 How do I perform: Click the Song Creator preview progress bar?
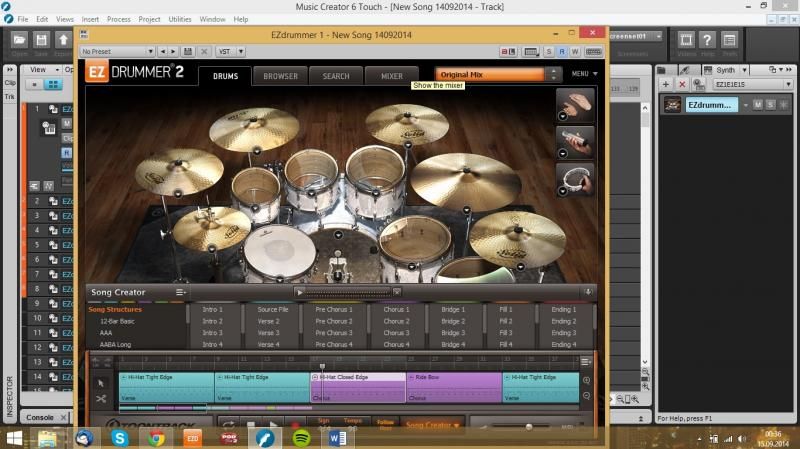click(x=347, y=293)
